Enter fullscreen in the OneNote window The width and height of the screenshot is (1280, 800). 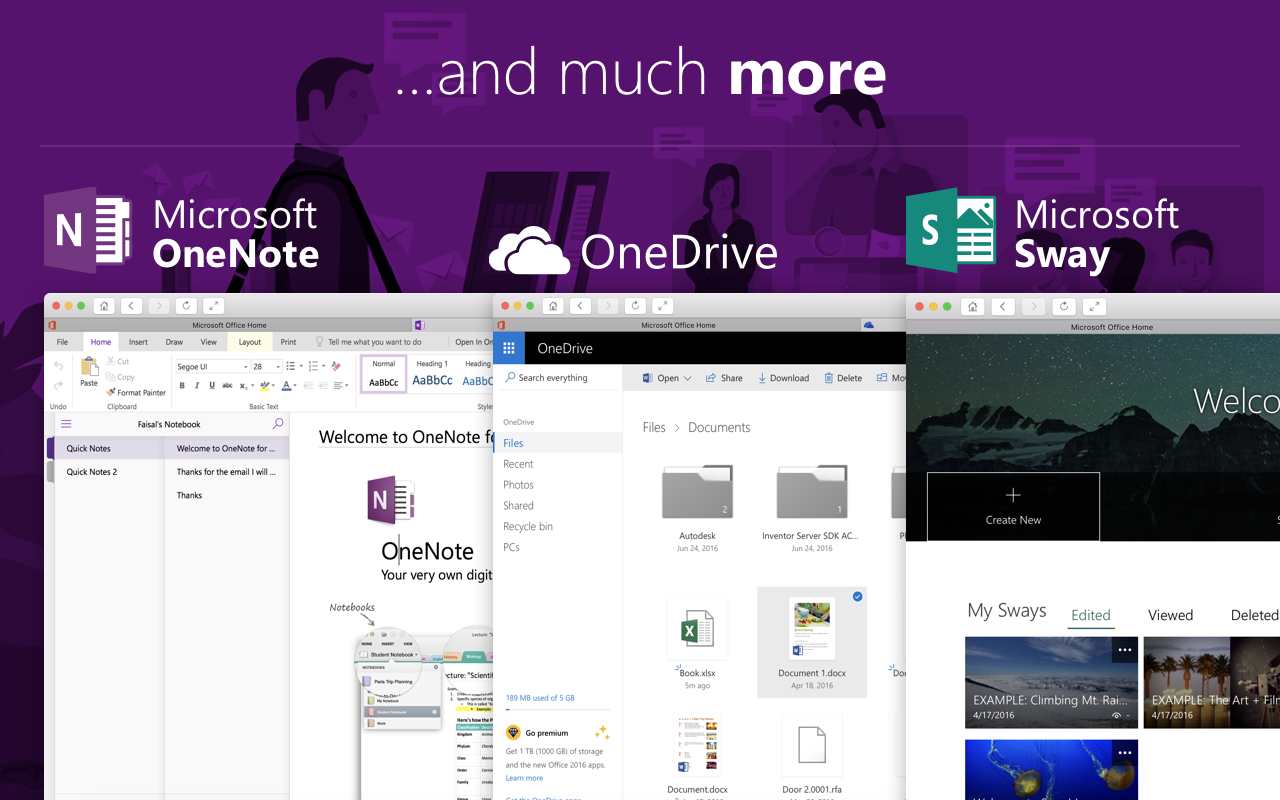click(x=213, y=306)
